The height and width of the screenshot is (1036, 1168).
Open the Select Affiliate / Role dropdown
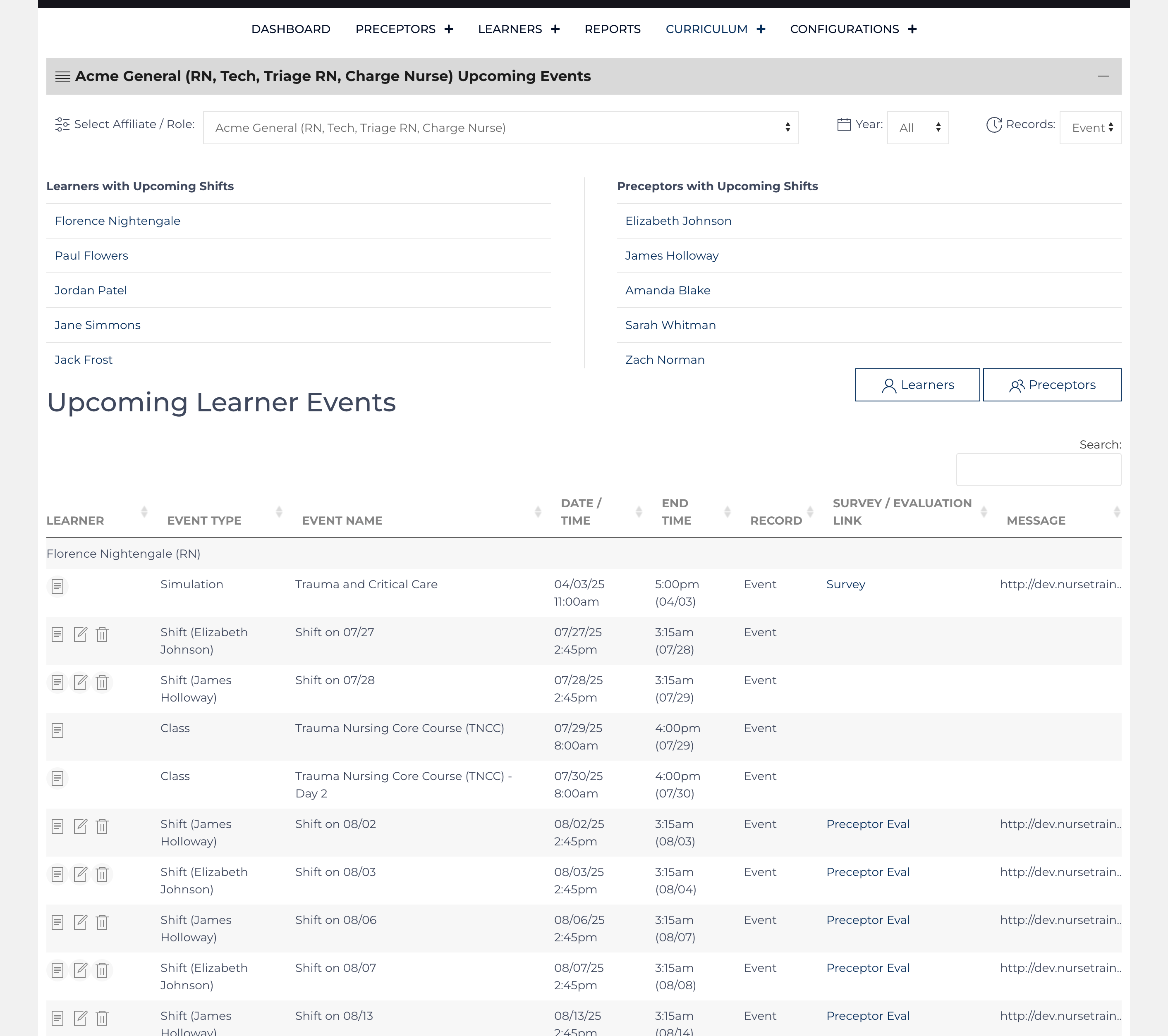(x=500, y=128)
